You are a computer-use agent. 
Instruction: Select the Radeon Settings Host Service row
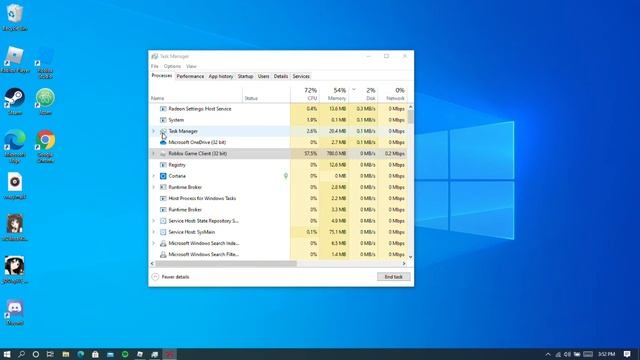tap(278, 109)
